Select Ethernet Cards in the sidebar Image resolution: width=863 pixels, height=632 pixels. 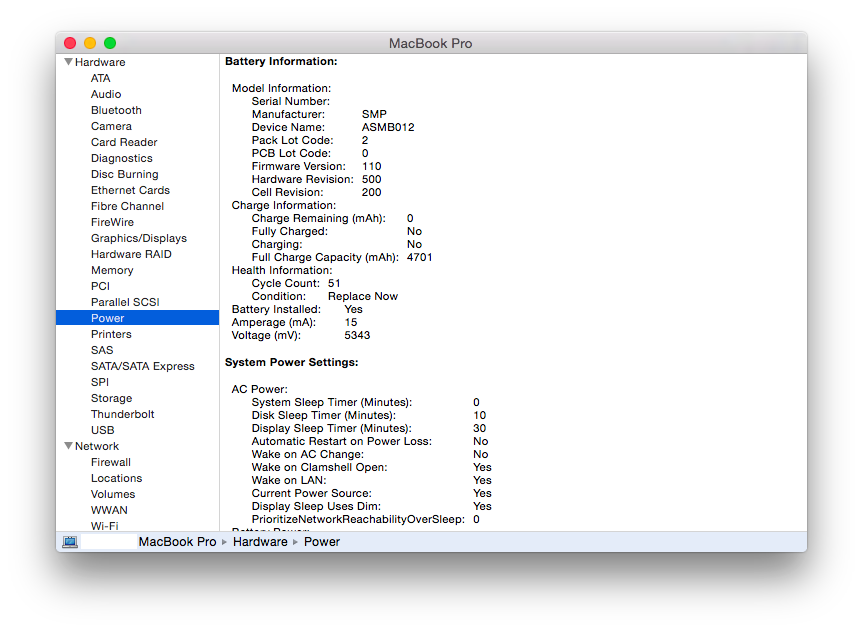point(130,190)
